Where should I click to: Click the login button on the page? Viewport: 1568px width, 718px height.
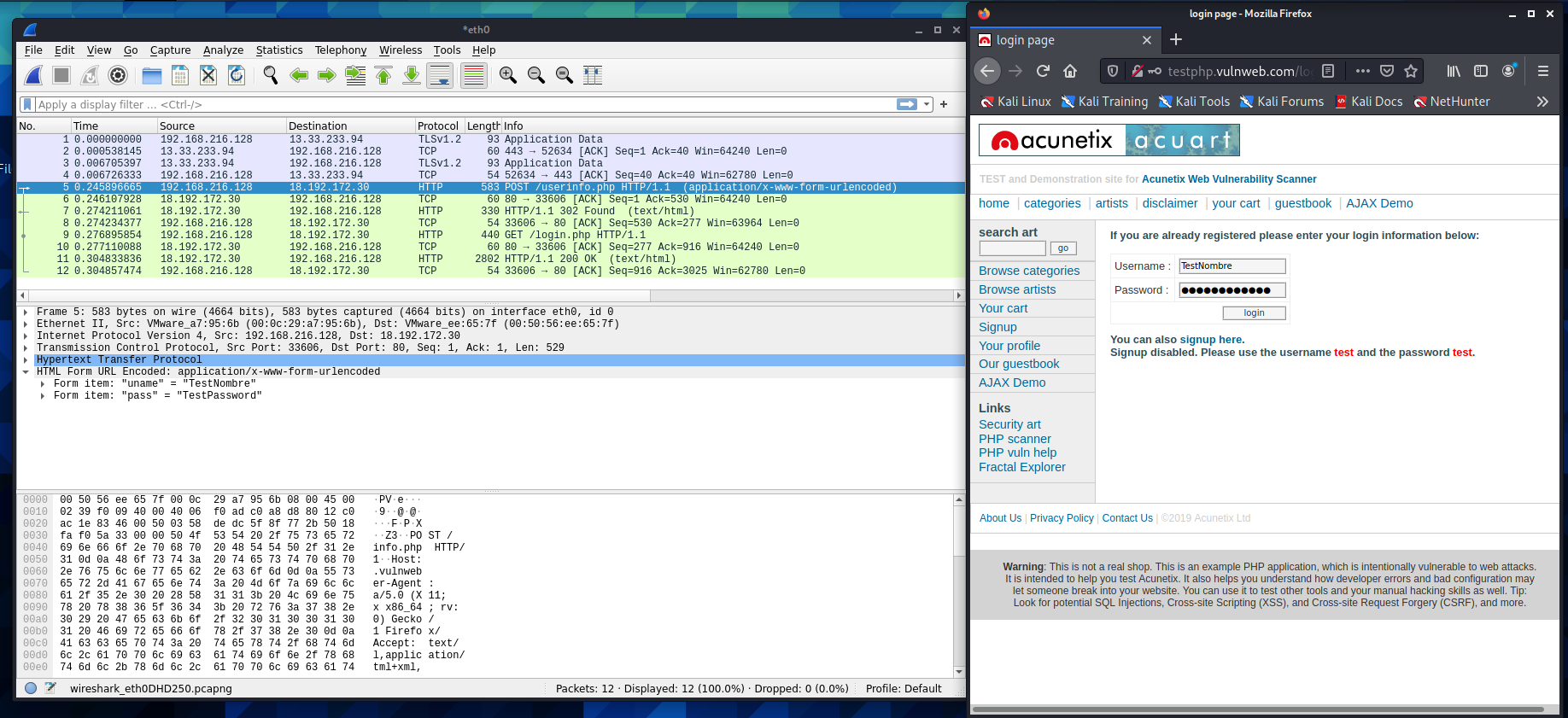click(1254, 313)
